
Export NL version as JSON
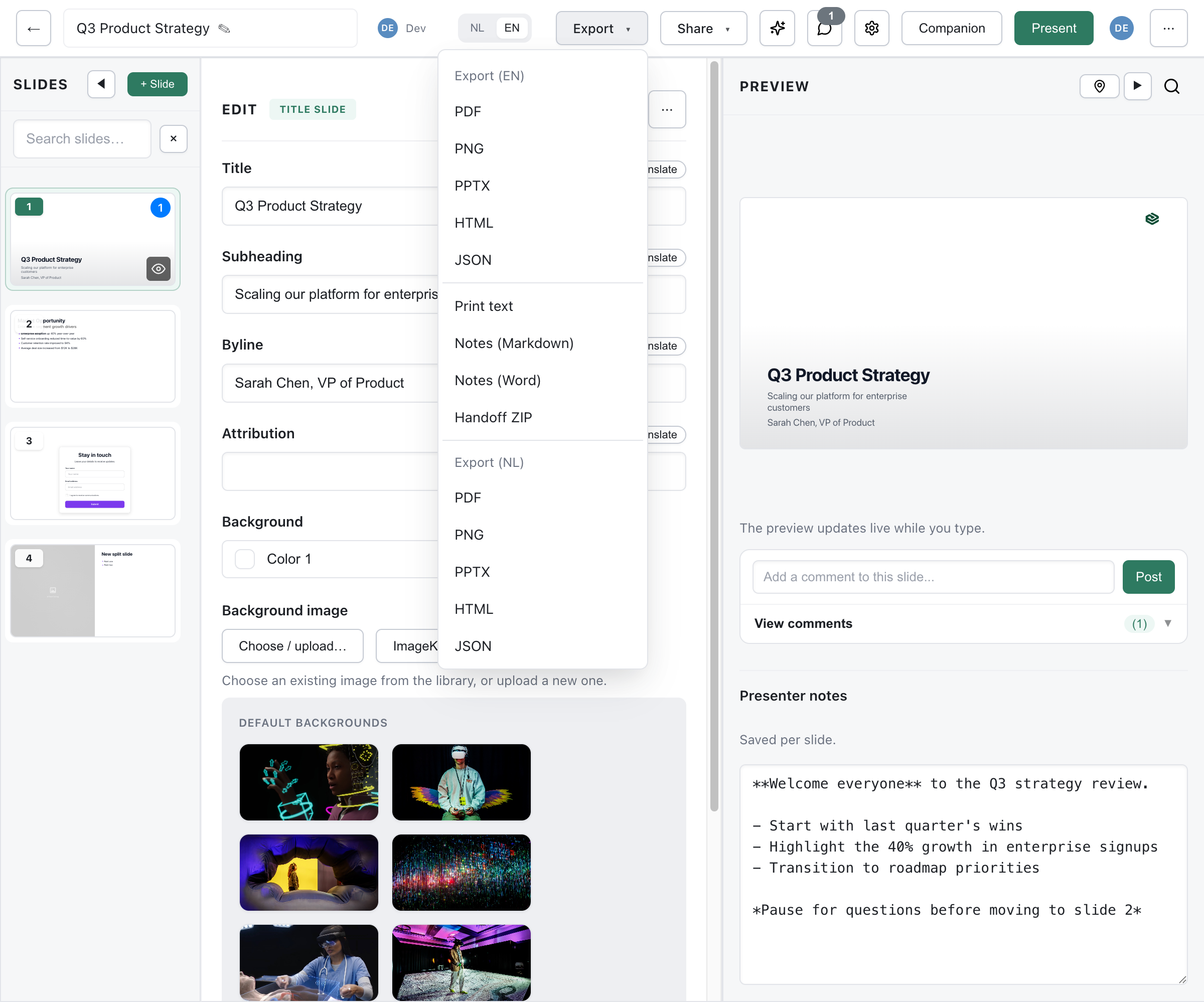pos(542,646)
